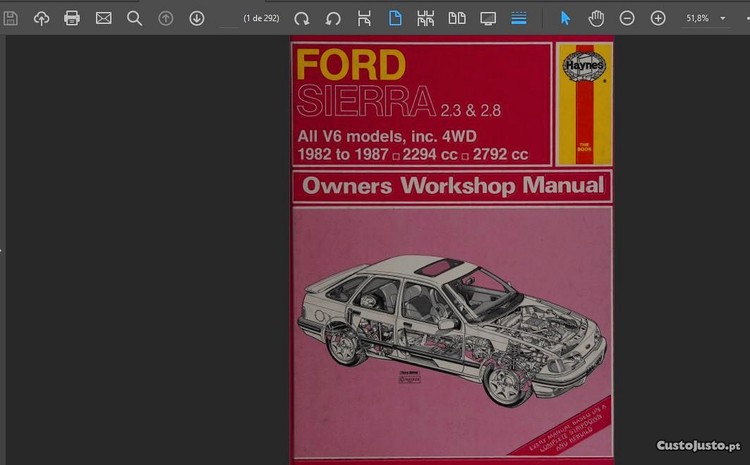Image resolution: width=750 pixels, height=465 pixels.
Task: Enable scrolling mode toggle
Action: point(519,18)
